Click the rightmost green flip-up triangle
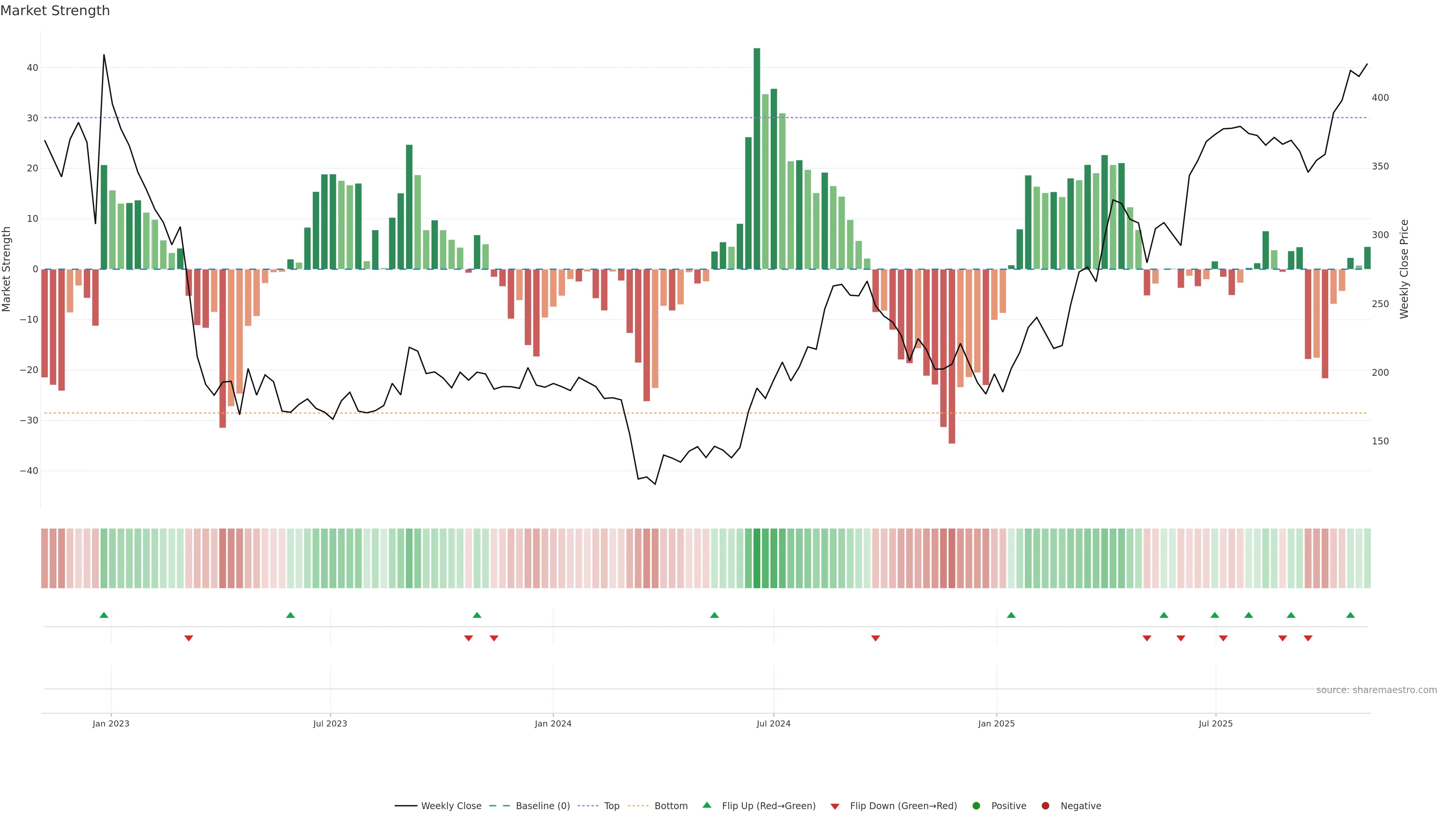1456x819 pixels. tap(1350, 615)
